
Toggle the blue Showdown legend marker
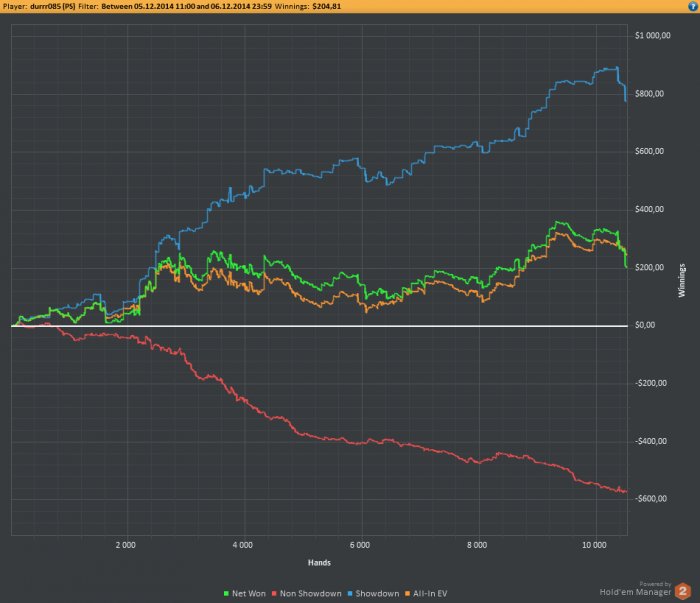[350, 594]
